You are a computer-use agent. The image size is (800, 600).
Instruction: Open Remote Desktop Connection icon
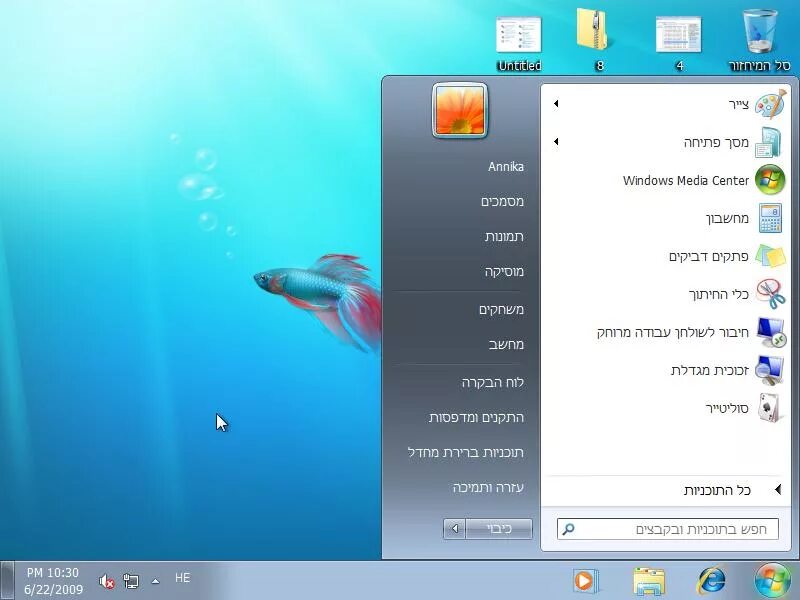[x=770, y=332]
